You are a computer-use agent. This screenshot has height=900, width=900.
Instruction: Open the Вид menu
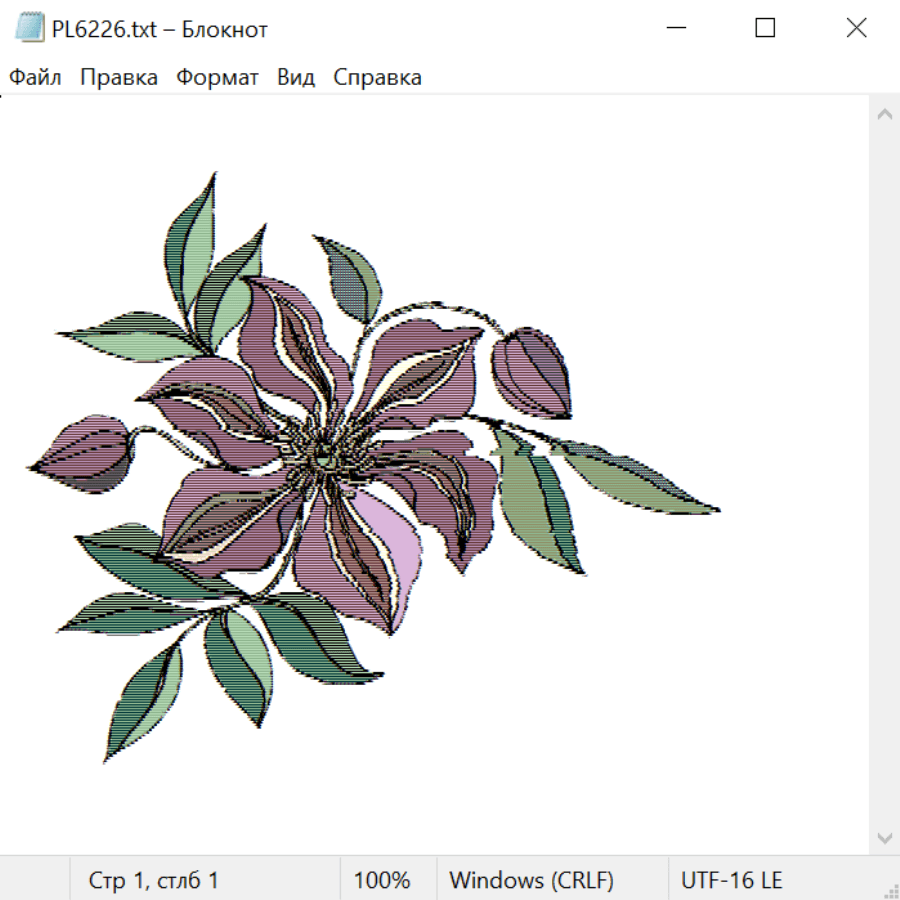pos(296,77)
